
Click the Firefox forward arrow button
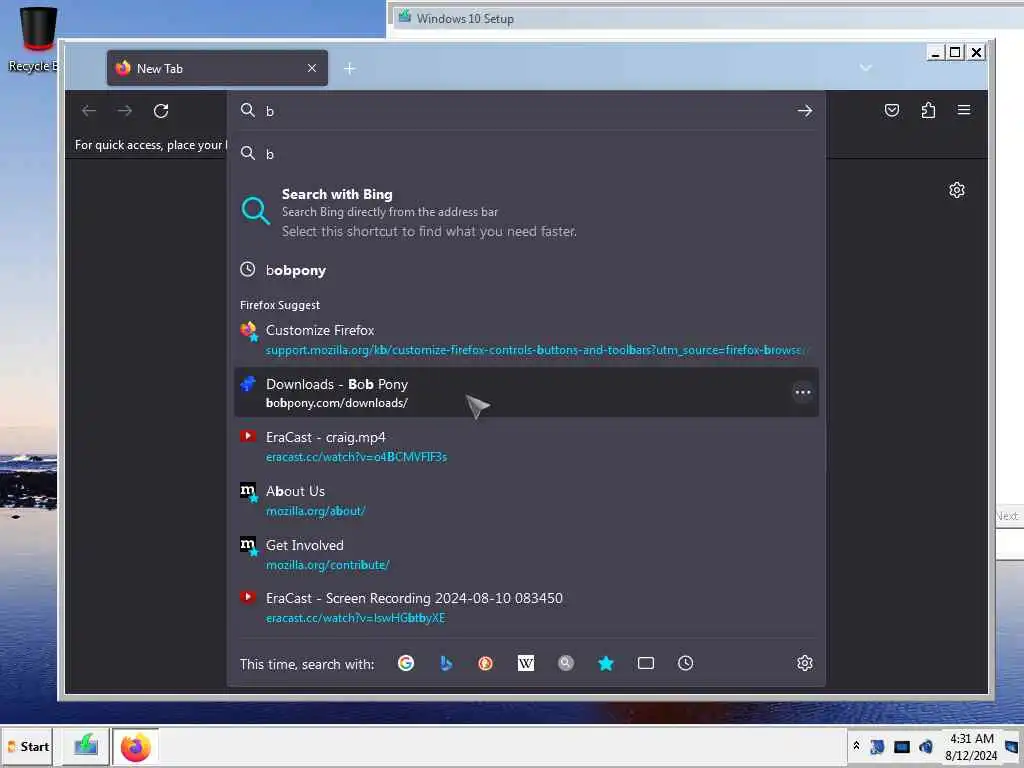coord(124,111)
